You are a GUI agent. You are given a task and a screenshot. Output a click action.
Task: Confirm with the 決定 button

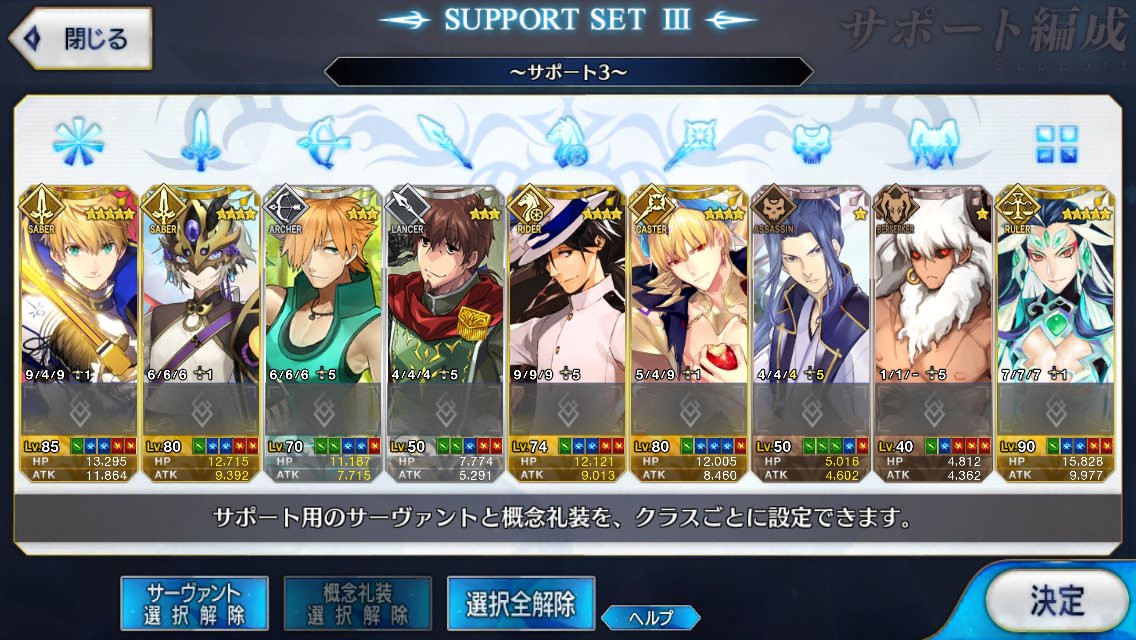click(1057, 601)
